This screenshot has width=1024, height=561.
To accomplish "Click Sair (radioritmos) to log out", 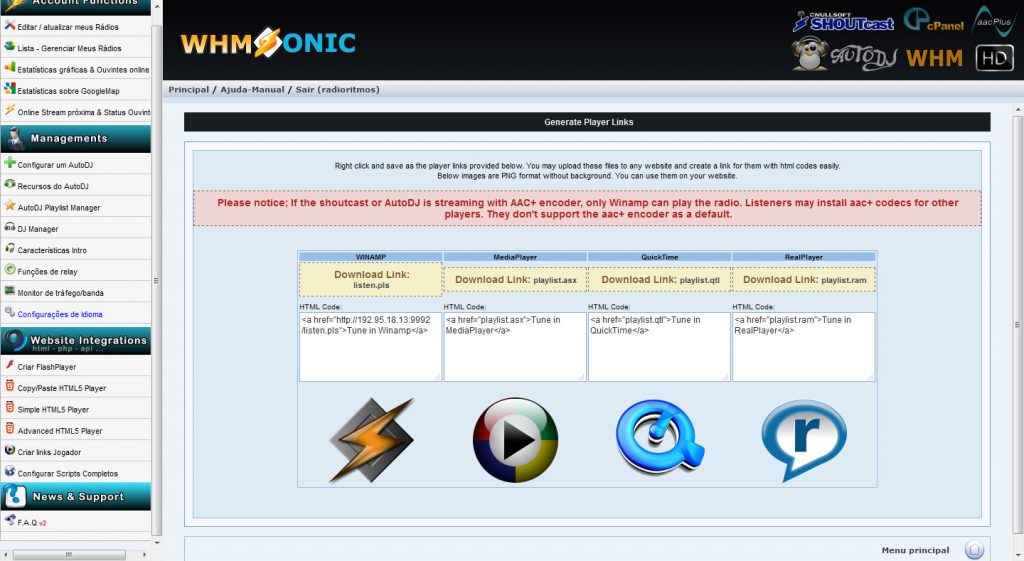I will pos(337,89).
